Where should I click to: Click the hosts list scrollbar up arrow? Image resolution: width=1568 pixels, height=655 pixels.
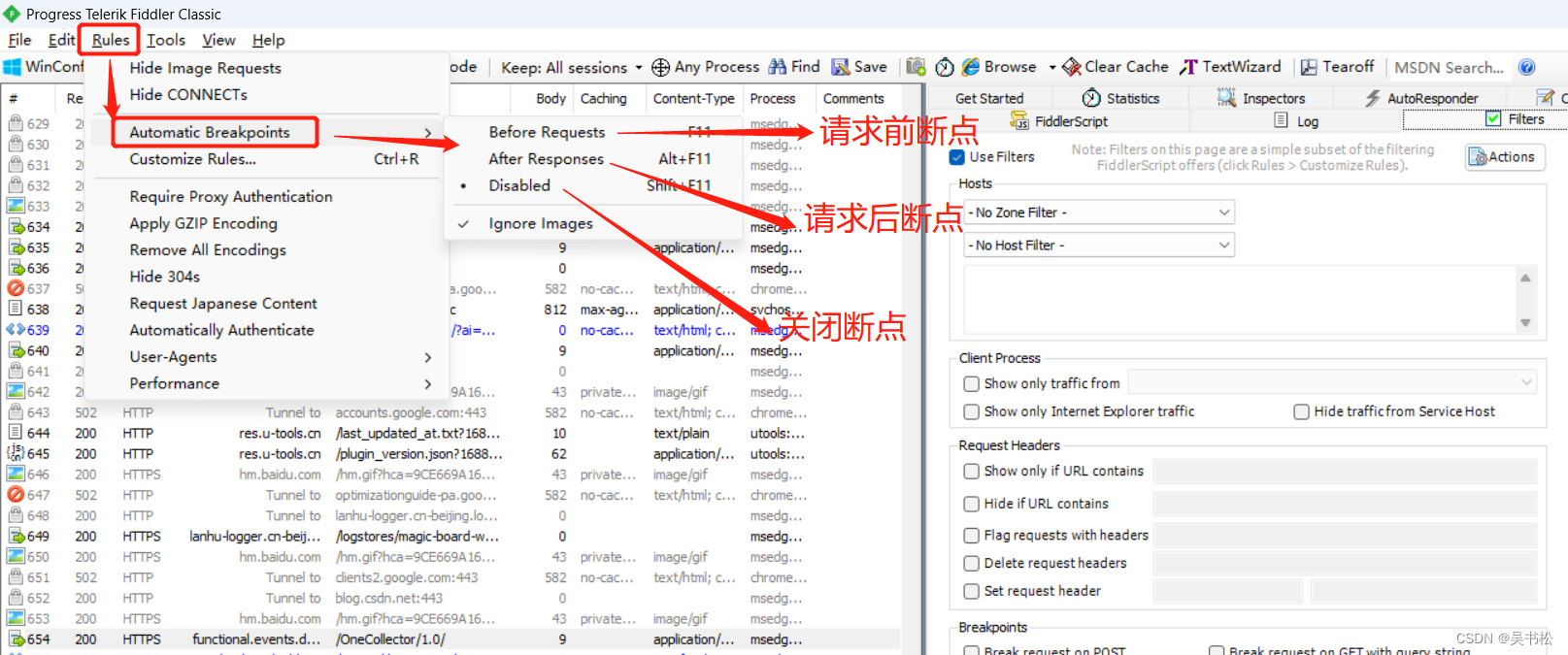[1525, 278]
